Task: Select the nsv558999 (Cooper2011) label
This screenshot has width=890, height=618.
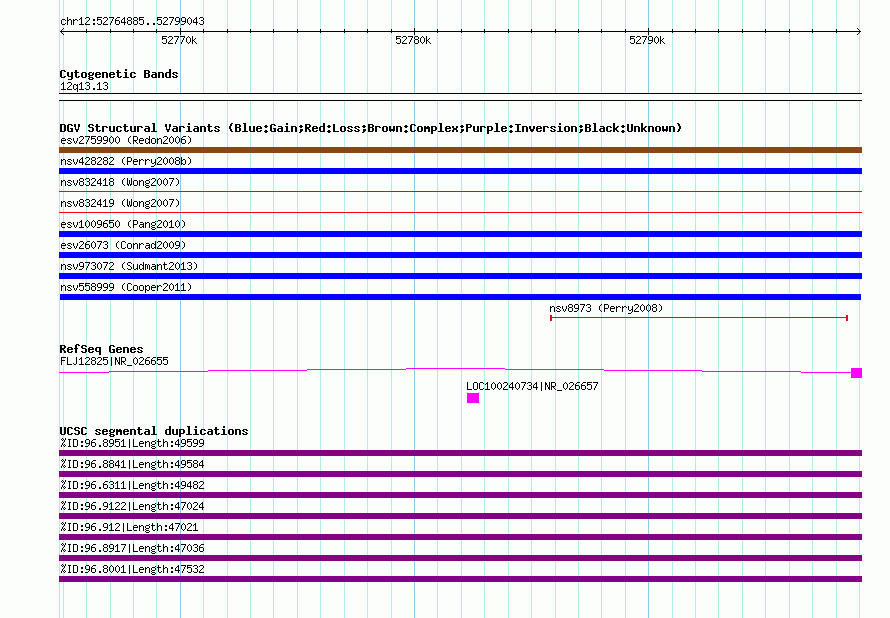Action: click(126, 287)
